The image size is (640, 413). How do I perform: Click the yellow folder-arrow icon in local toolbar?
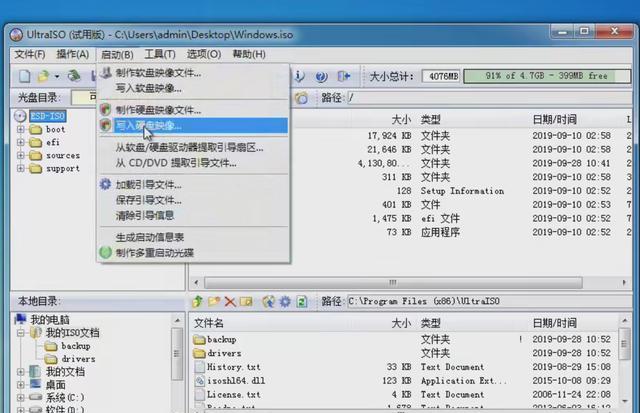pyautogui.click(x=246, y=302)
